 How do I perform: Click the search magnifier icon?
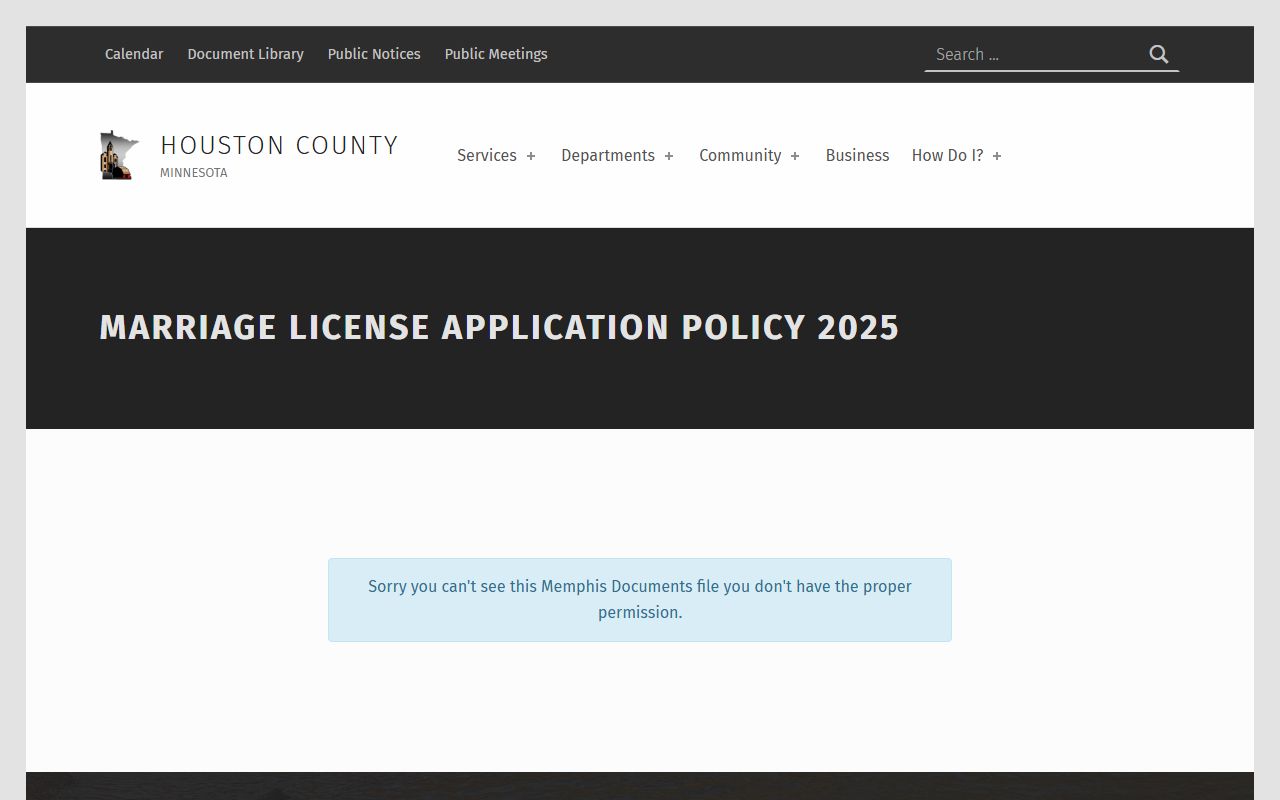coord(1159,54)
